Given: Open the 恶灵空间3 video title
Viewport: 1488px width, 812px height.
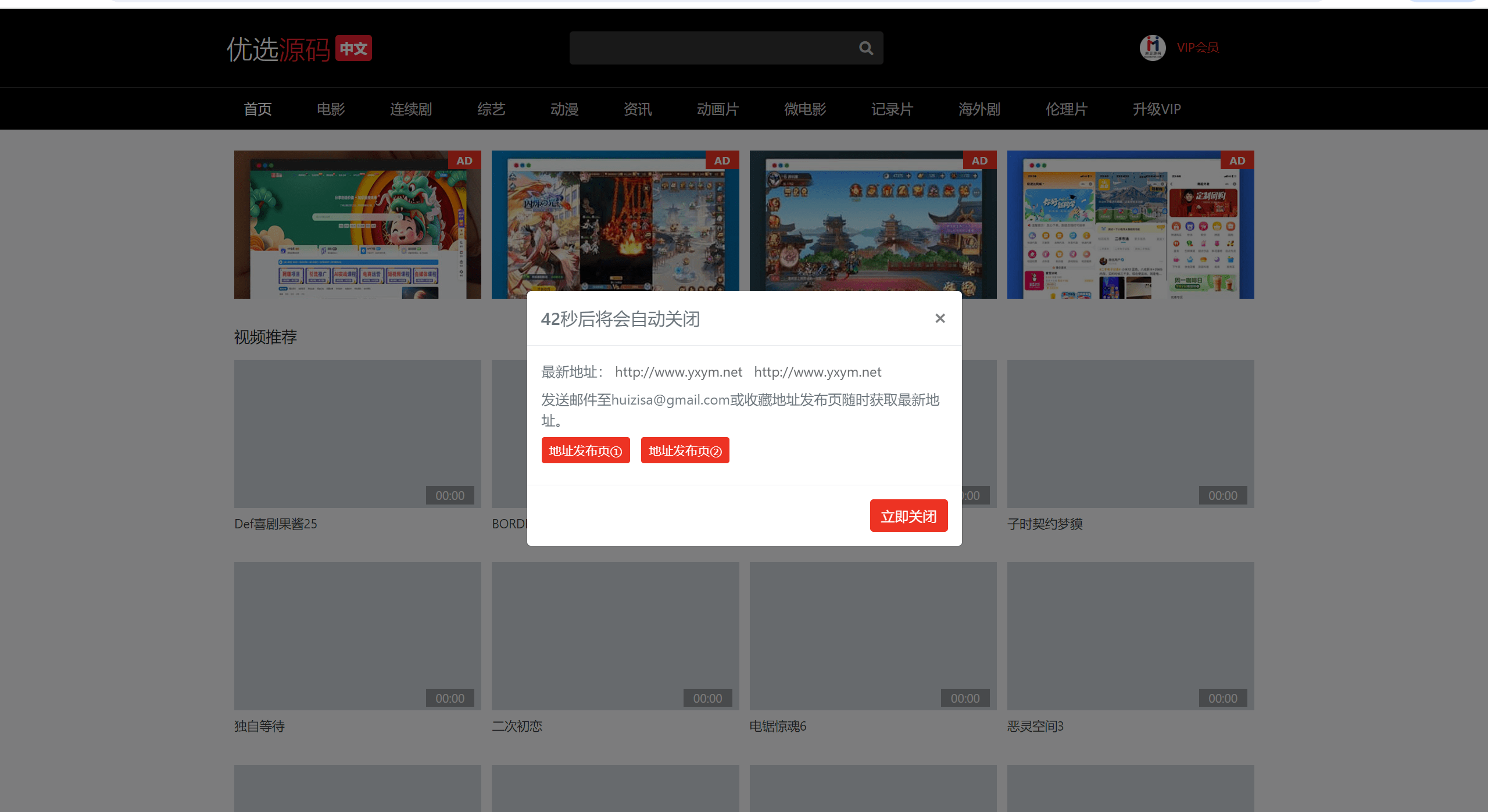Looking at the screenshot, I should (x=1035, y=726).
